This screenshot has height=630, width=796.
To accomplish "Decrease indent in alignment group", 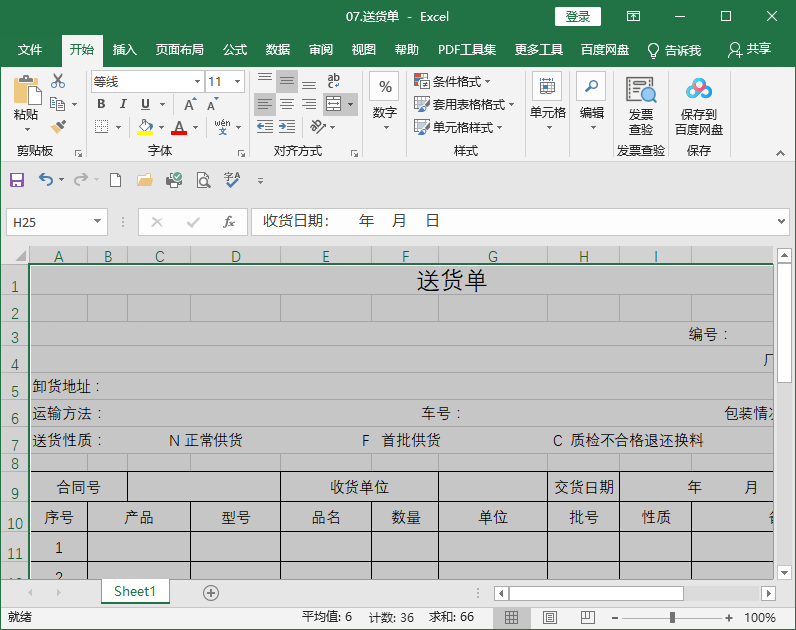I will 264,126.
